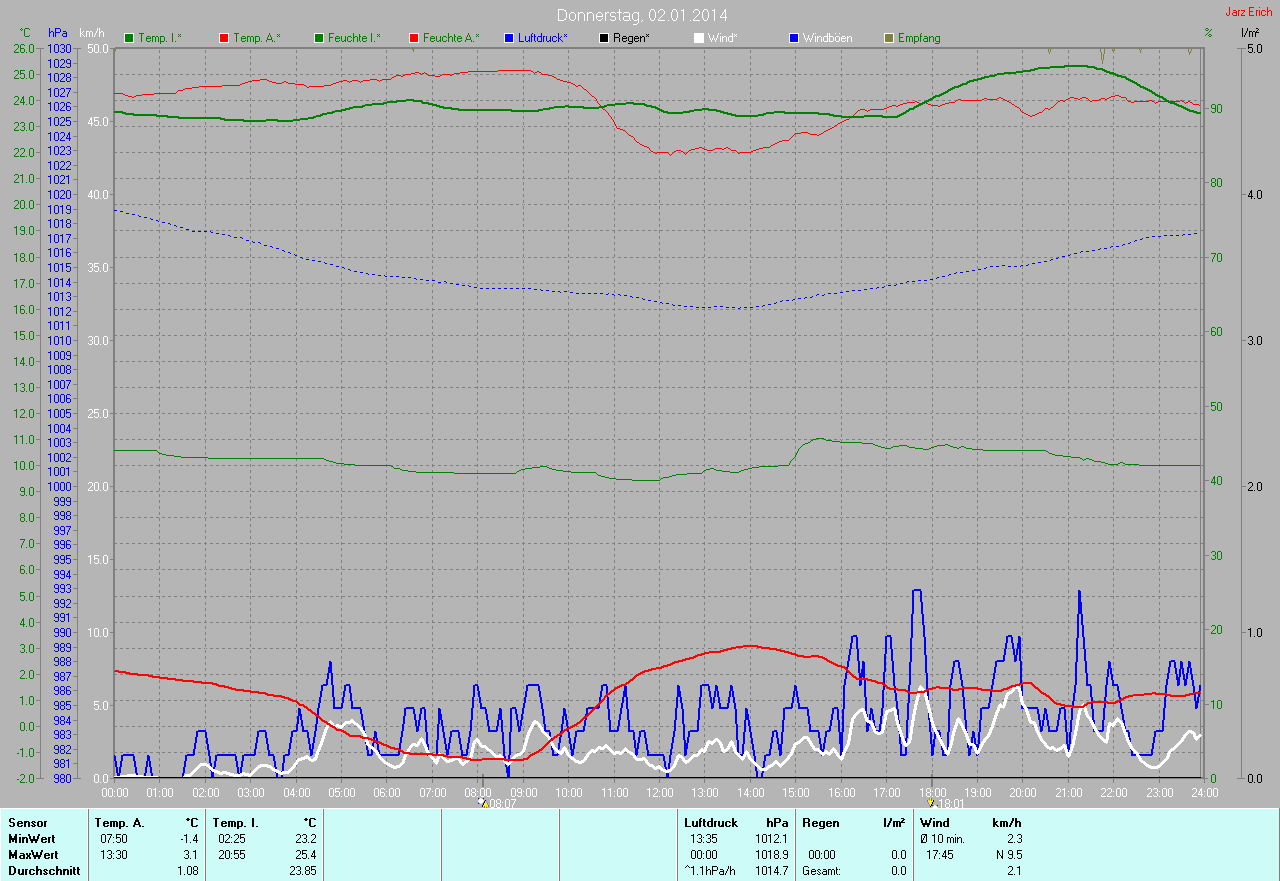Select the white Wind legend square
This screenshot has width=1280, height=881.
pyautogui.click(x=699, y=38)
